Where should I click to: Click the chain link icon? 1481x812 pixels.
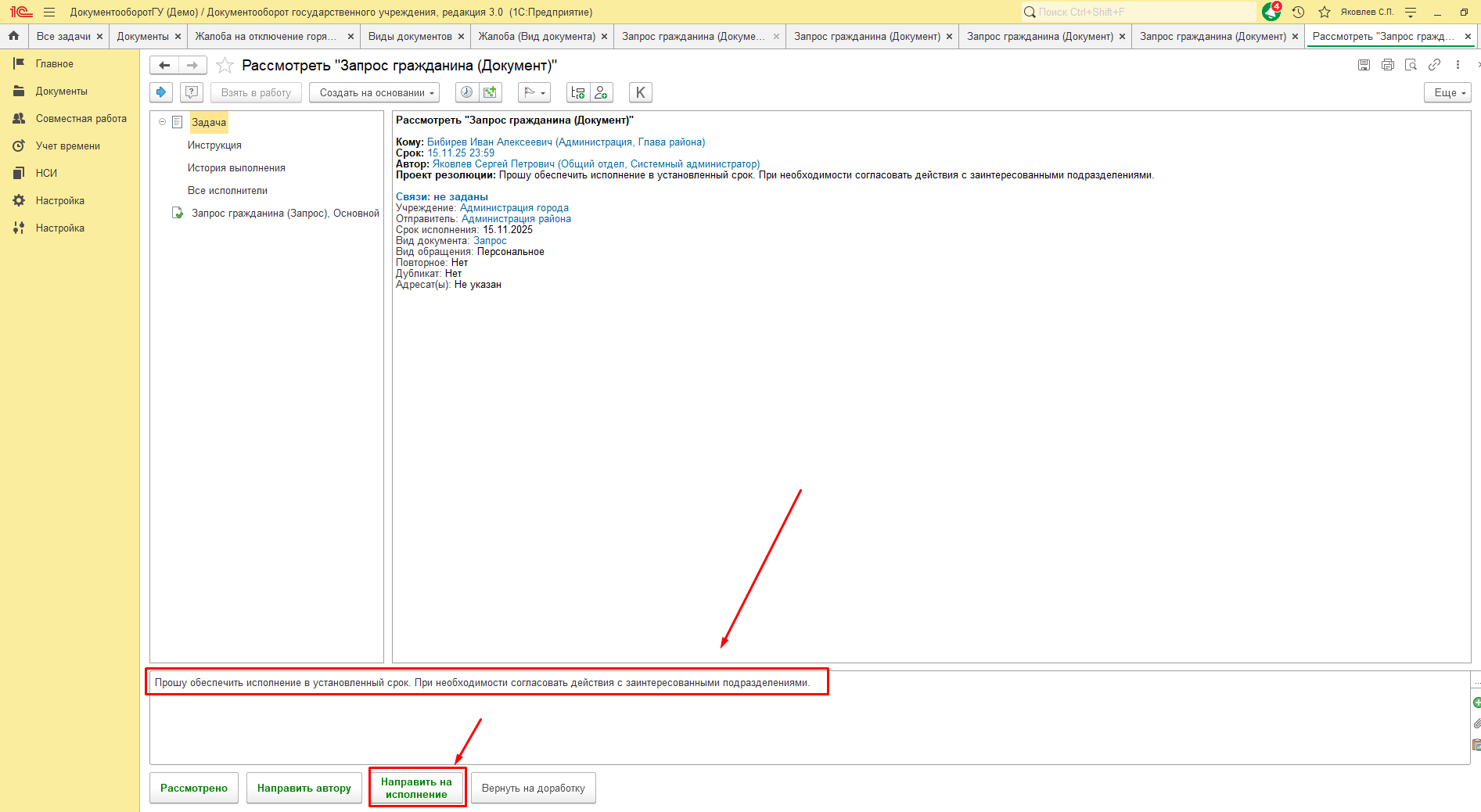tap(1434, 65)
